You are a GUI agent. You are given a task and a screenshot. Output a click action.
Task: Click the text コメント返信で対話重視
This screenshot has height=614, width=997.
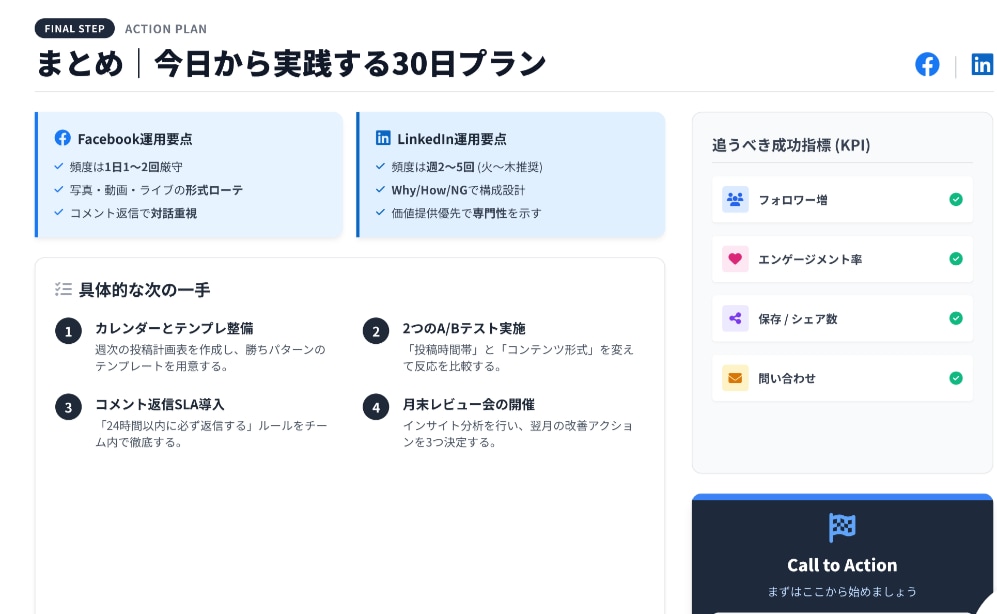tap(134, 213)
